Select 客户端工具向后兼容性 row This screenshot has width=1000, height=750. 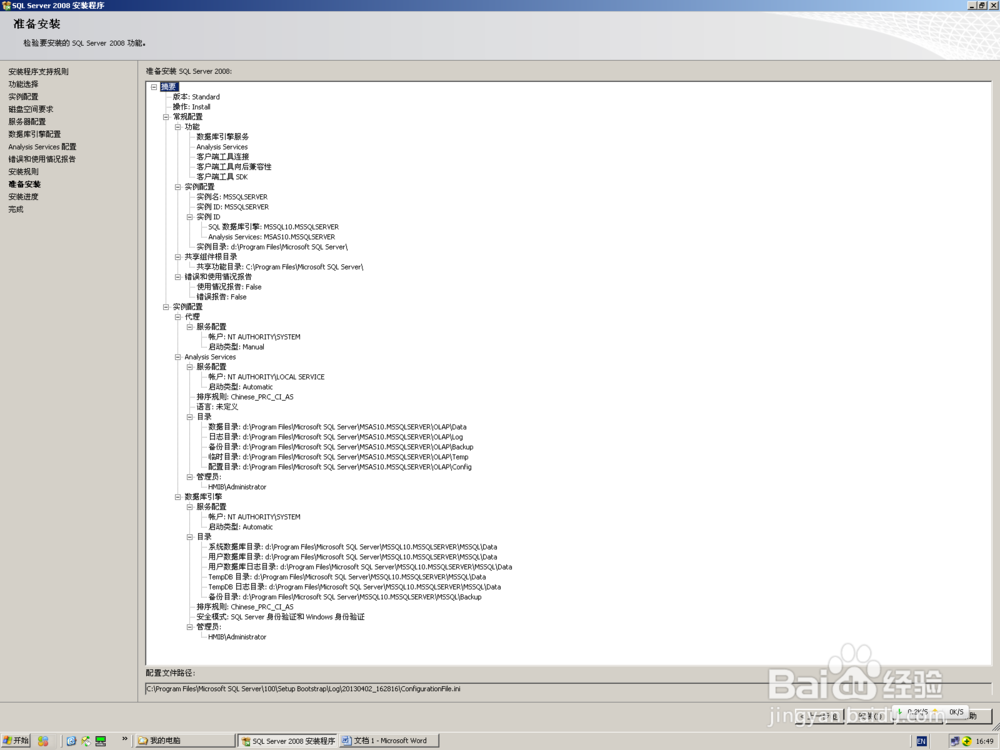tap(234, 167)
